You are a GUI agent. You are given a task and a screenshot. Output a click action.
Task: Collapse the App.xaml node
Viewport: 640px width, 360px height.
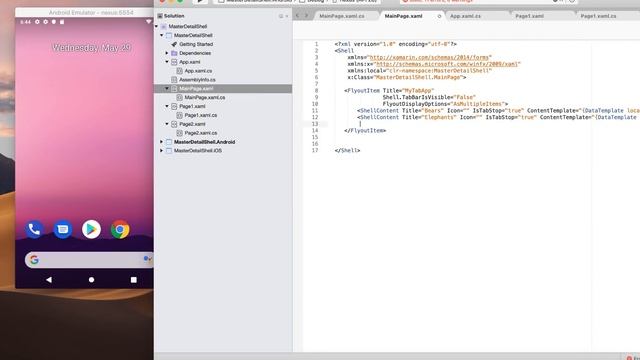tap(167, 62)
